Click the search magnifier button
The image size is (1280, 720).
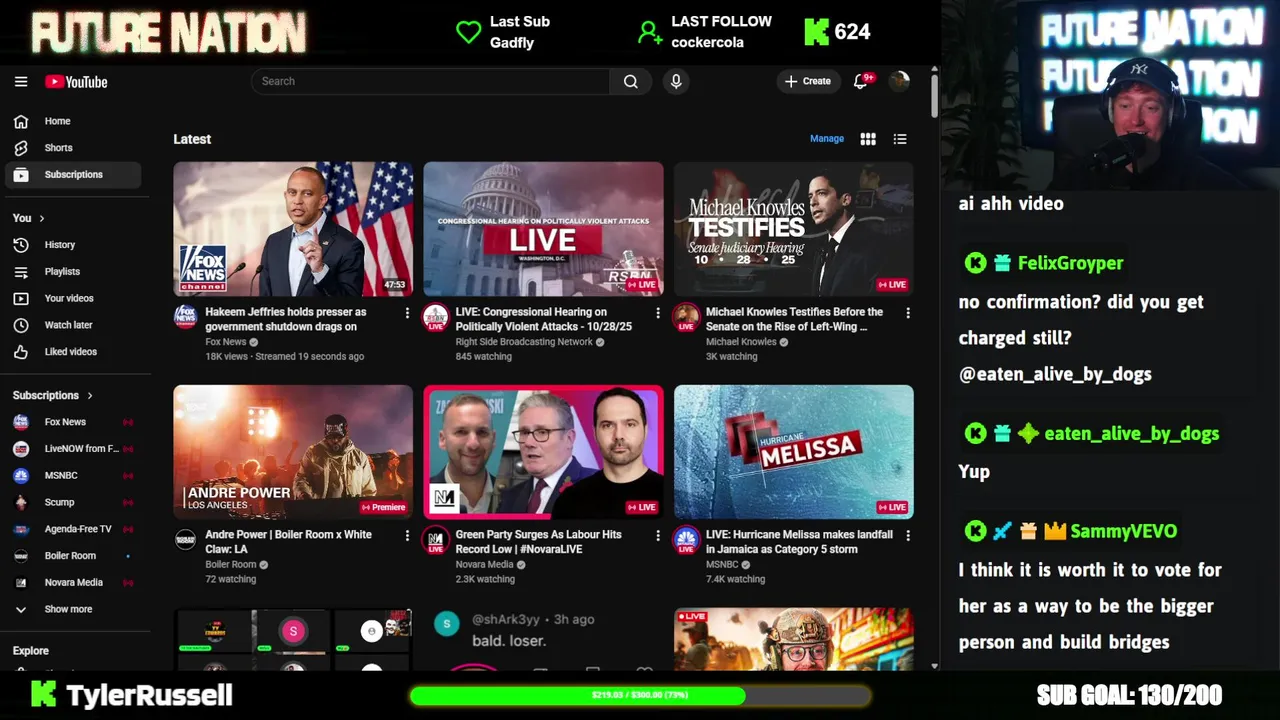pos(631,82)
